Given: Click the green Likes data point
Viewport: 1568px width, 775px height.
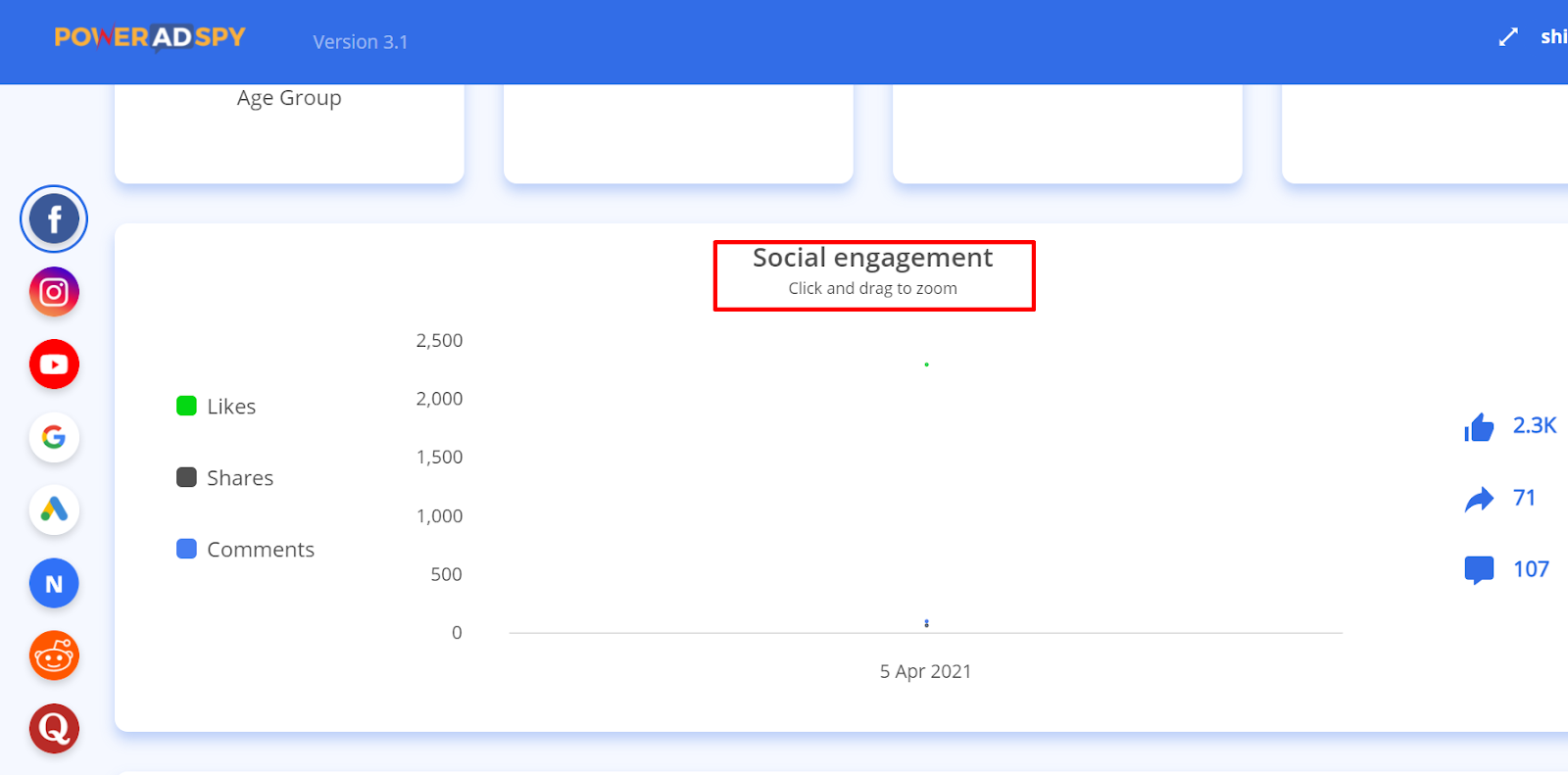Looking at the screenshot, I should point(926,364).
